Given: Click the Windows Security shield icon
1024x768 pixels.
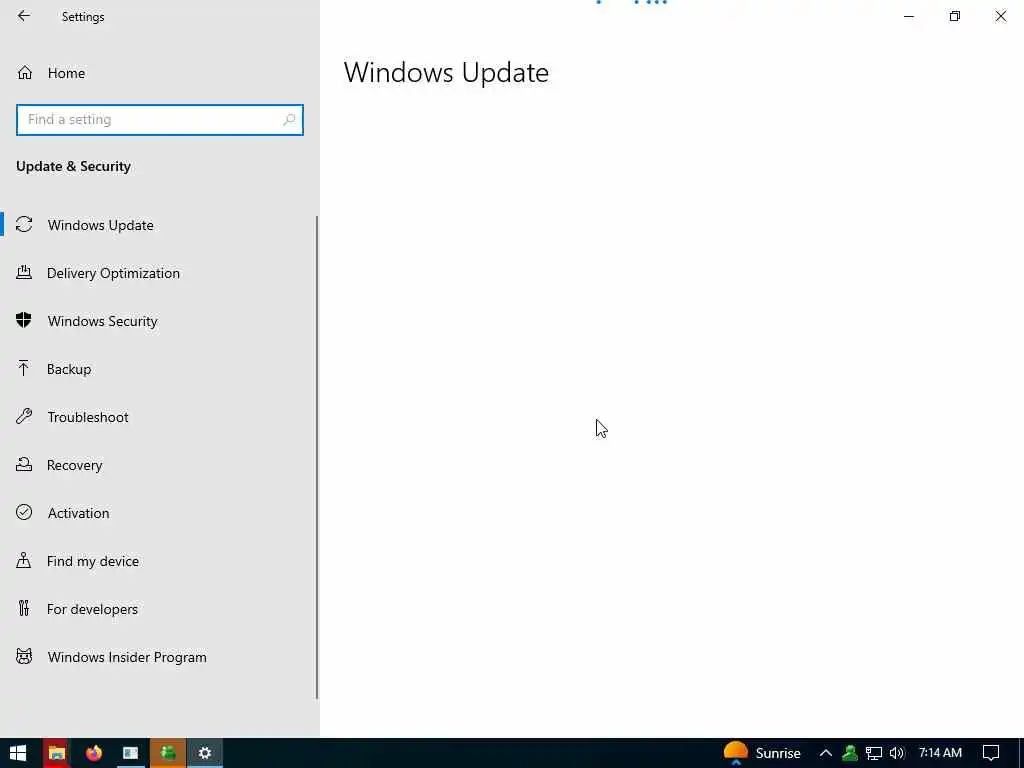Looking at the screenshot, I should (24, 320).
